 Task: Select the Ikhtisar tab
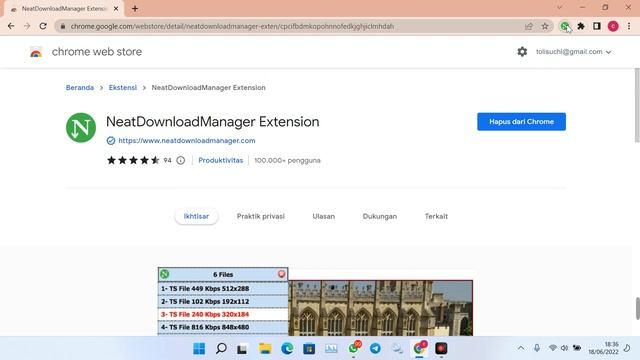196,216
